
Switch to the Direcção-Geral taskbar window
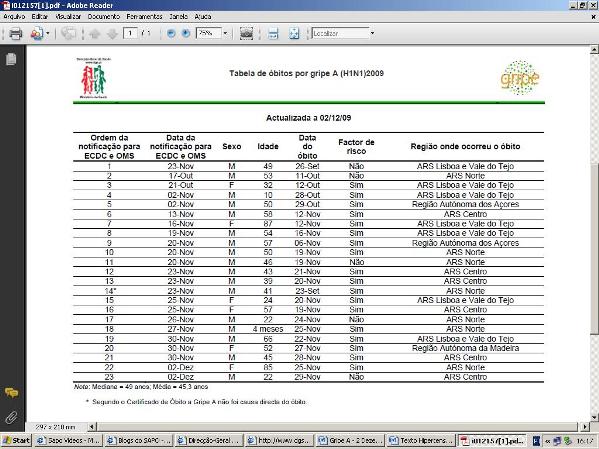(x=209, y=441)
